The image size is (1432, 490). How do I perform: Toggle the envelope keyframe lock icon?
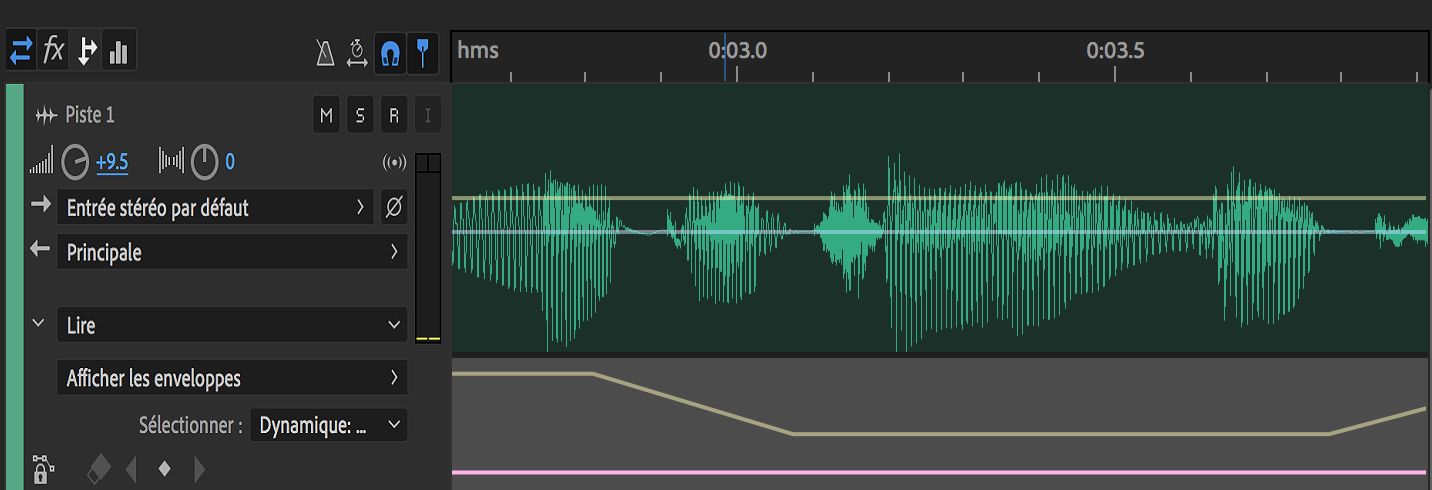tap(41, 469)
